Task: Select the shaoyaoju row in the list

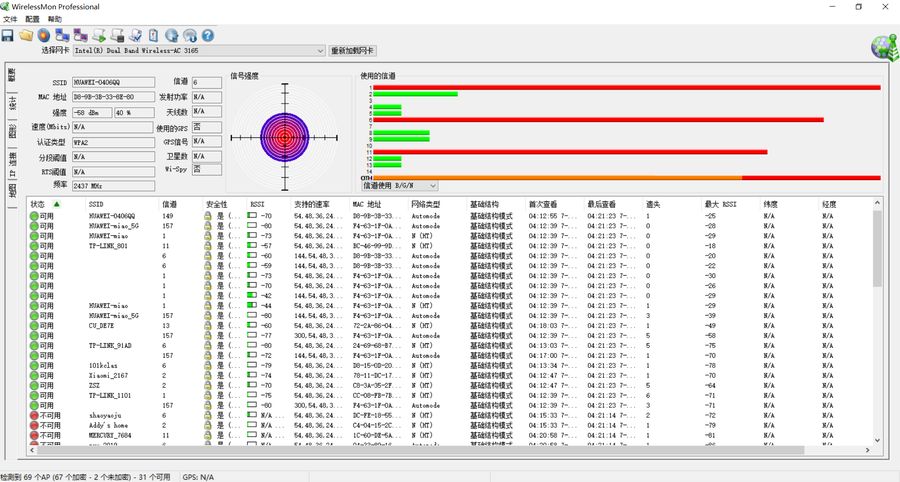Action: [x=451, y=415]
